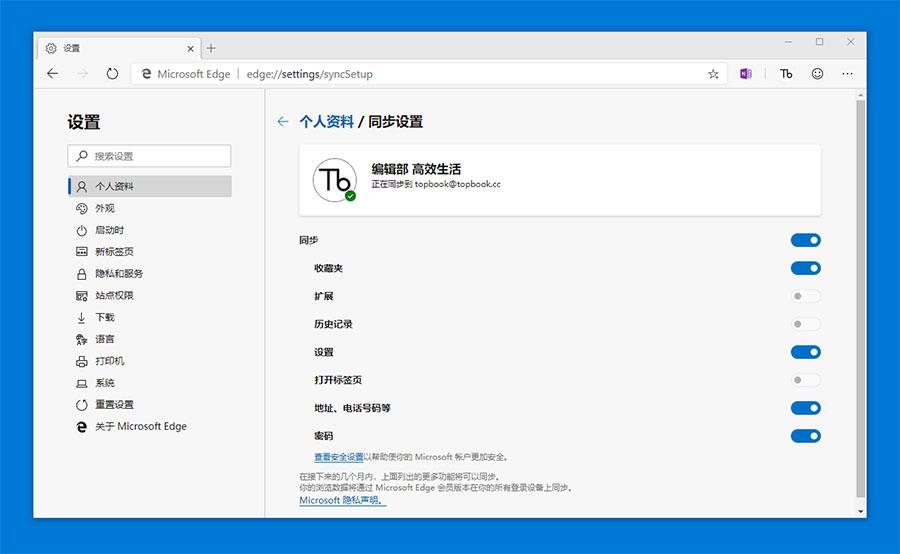900x554 pixels.
Task: Enable the 历史记录 sync toggle
Action: 805,324
